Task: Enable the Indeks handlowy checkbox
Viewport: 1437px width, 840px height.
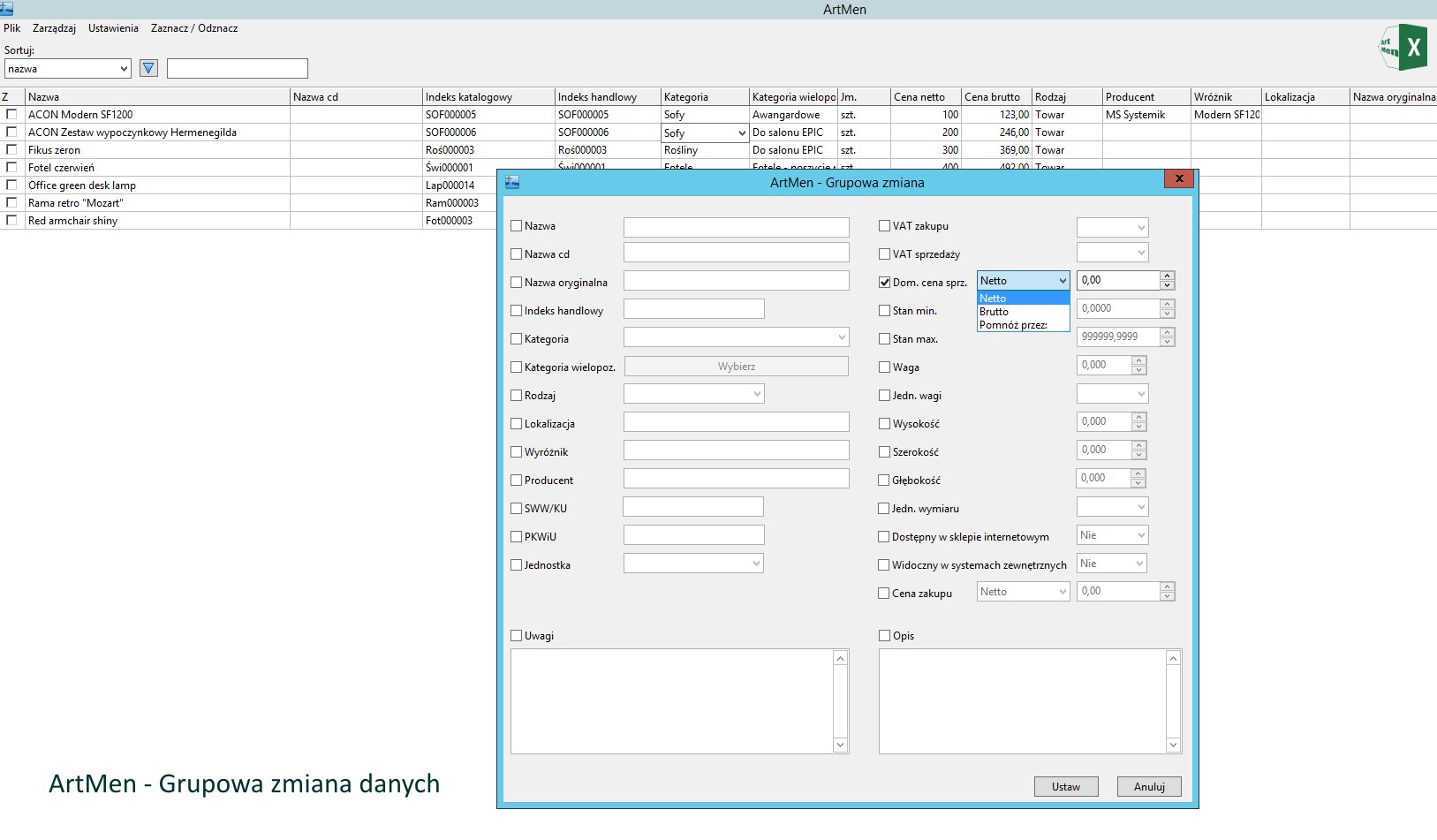Action: point(517,311)
